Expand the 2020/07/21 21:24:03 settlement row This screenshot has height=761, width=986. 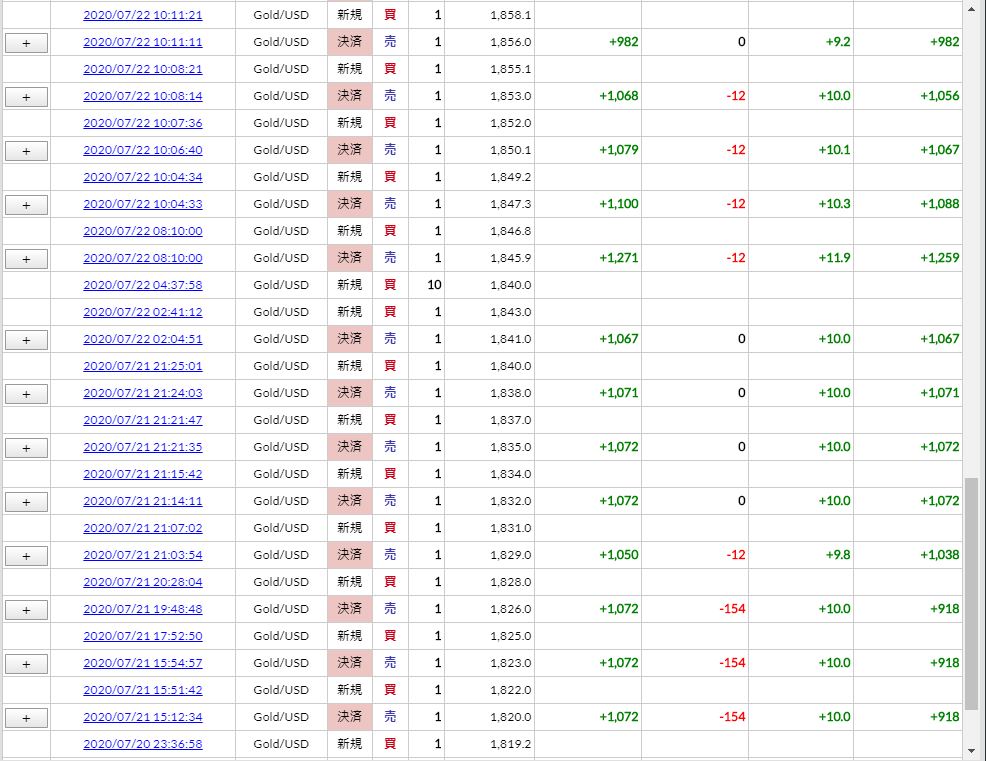point(26,394)
